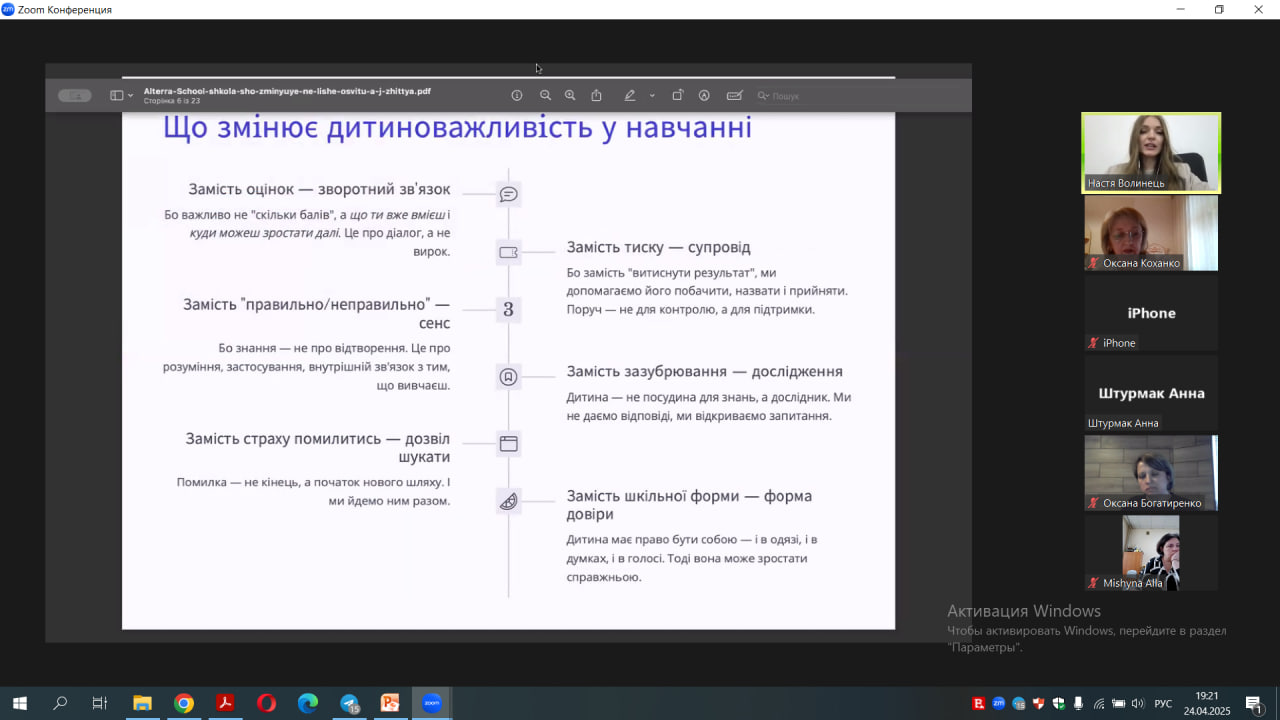Click the battery tray icon
1280x720 pixels.
[1119, 704]
